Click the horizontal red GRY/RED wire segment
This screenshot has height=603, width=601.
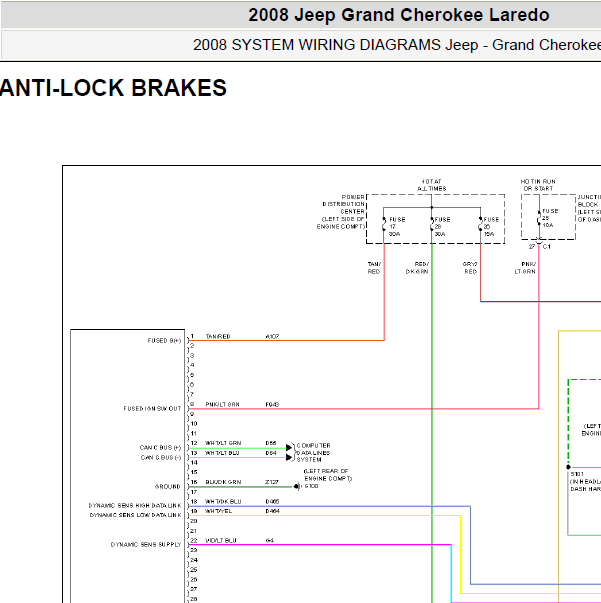tap(540, 302)
